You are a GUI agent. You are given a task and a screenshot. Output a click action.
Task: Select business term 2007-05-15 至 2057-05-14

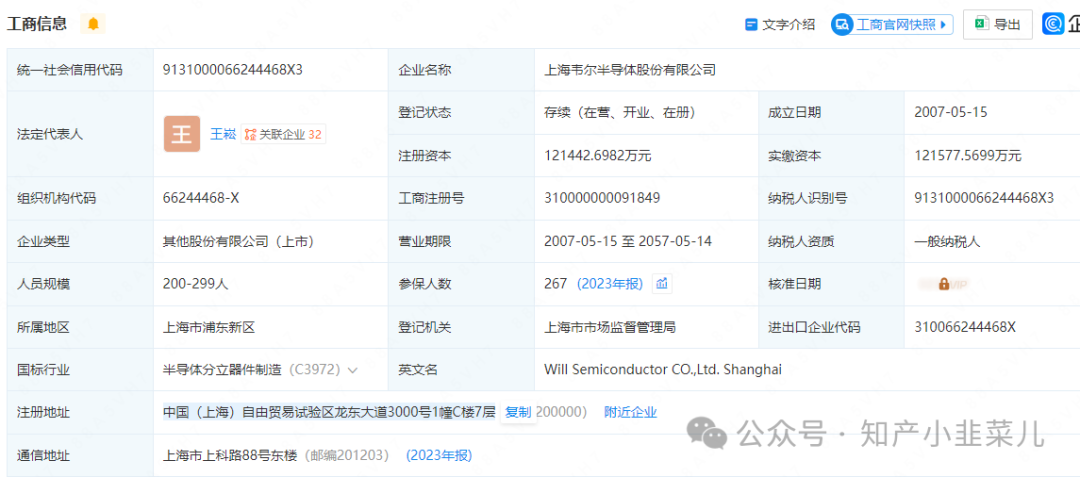click(x=627, y=241)
